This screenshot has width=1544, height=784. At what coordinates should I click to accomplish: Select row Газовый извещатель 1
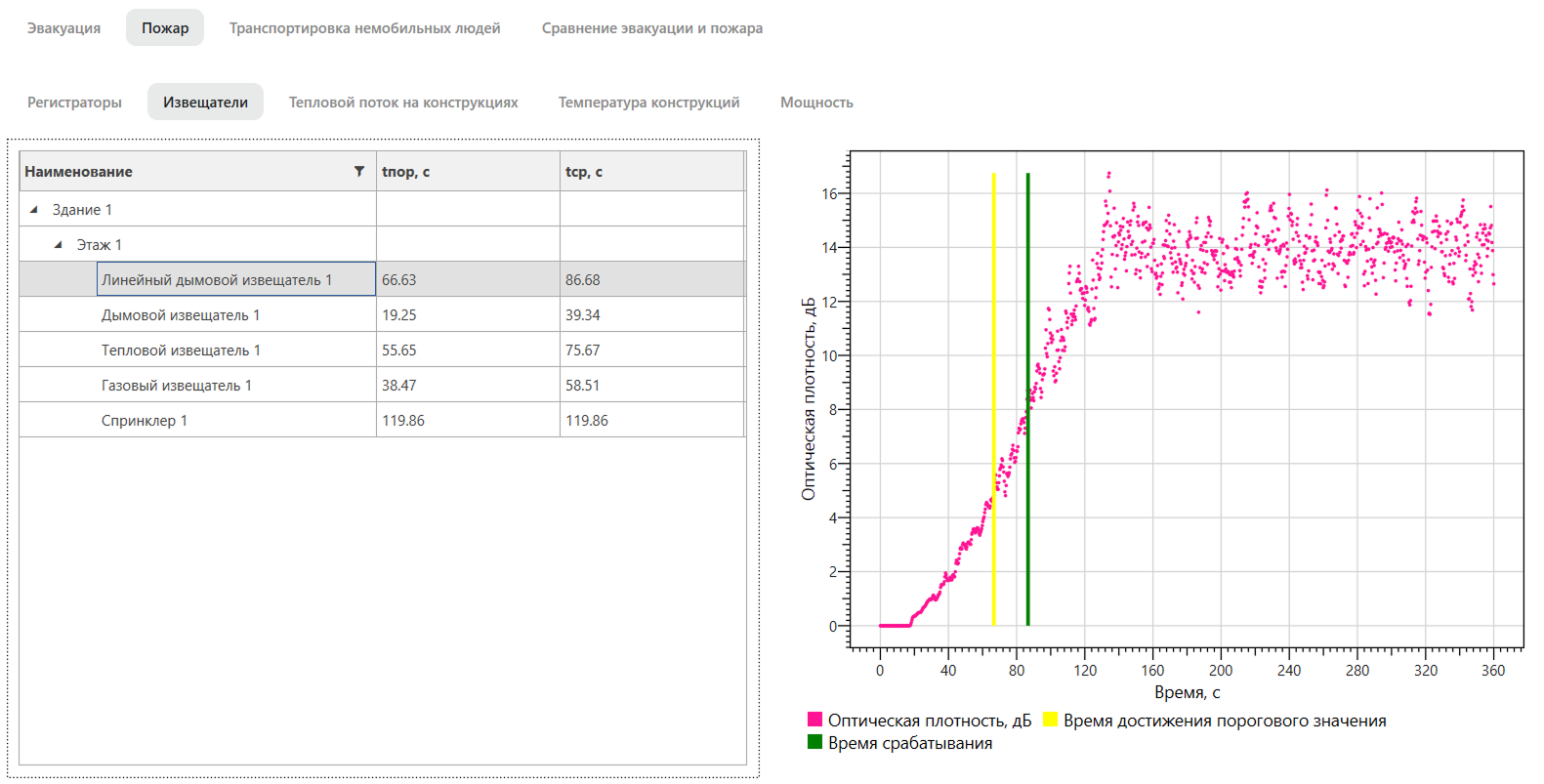[382, 385]
